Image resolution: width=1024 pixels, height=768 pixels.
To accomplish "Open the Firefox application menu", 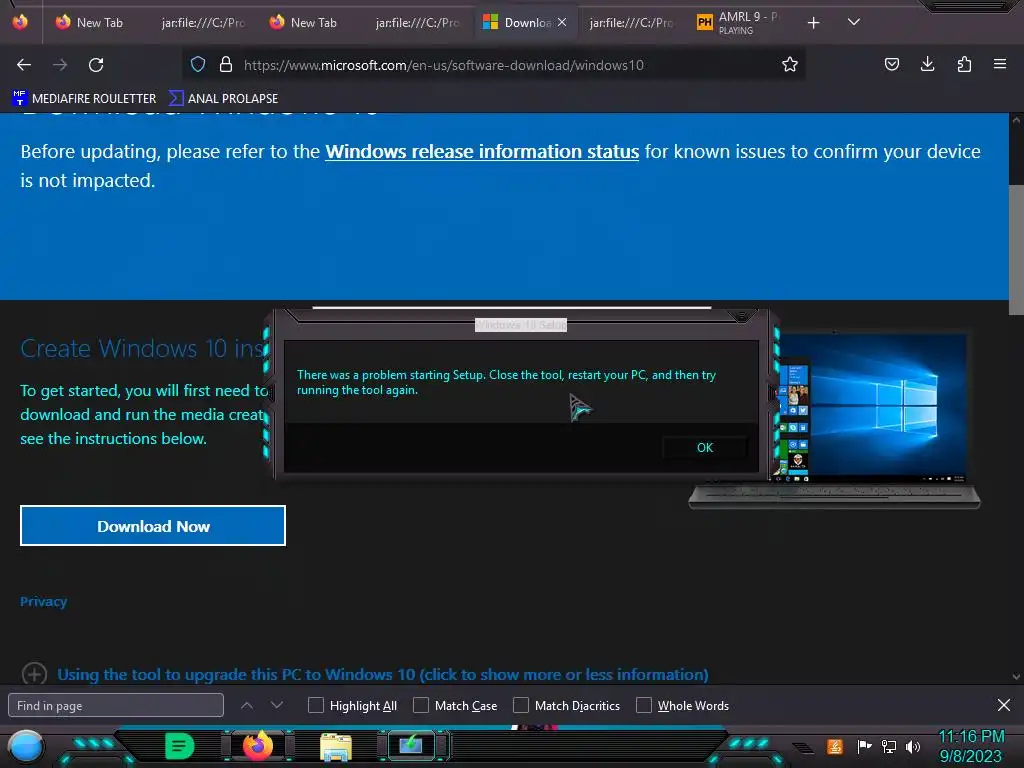I will click(x=1000, y=64).
